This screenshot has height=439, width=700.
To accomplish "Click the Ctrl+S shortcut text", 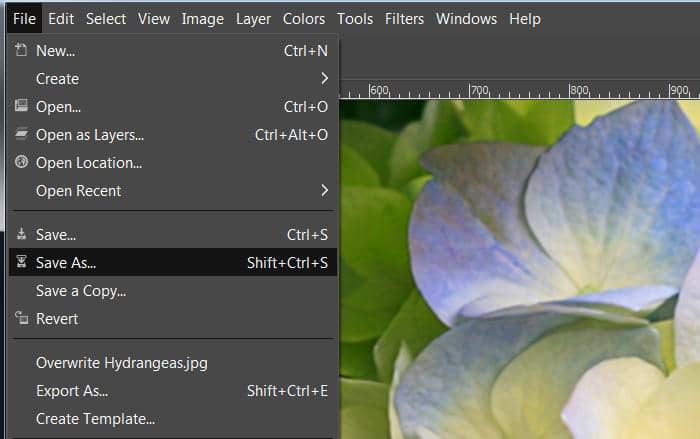I will pos(307,234).
